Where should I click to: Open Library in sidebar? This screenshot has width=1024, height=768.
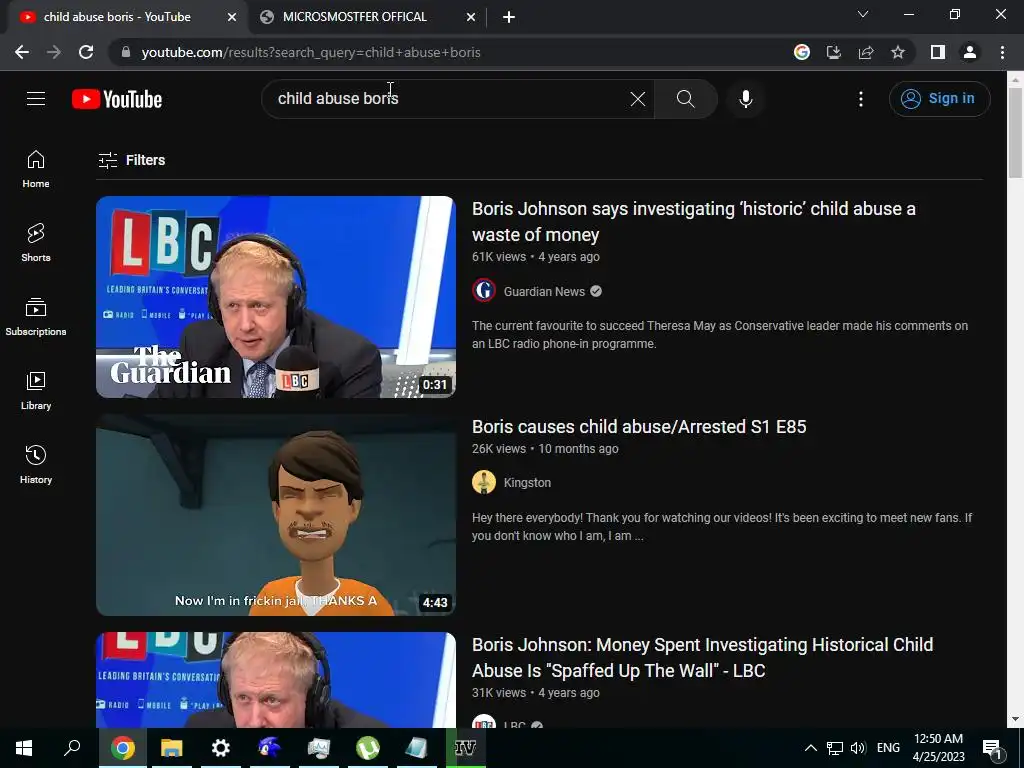(x=36, y=391)
